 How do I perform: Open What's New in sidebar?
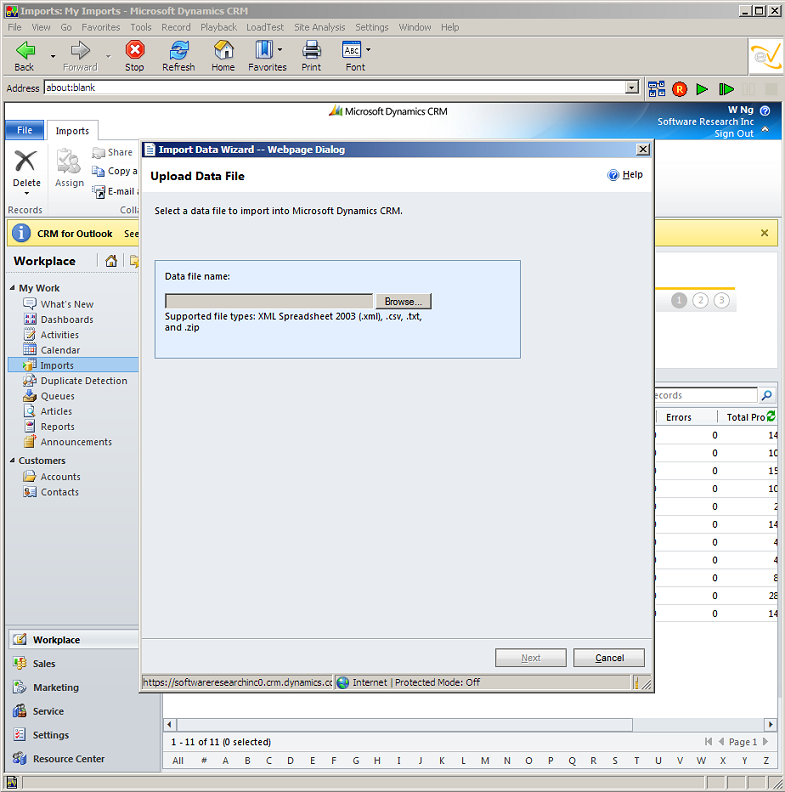[x=67, y=304]
